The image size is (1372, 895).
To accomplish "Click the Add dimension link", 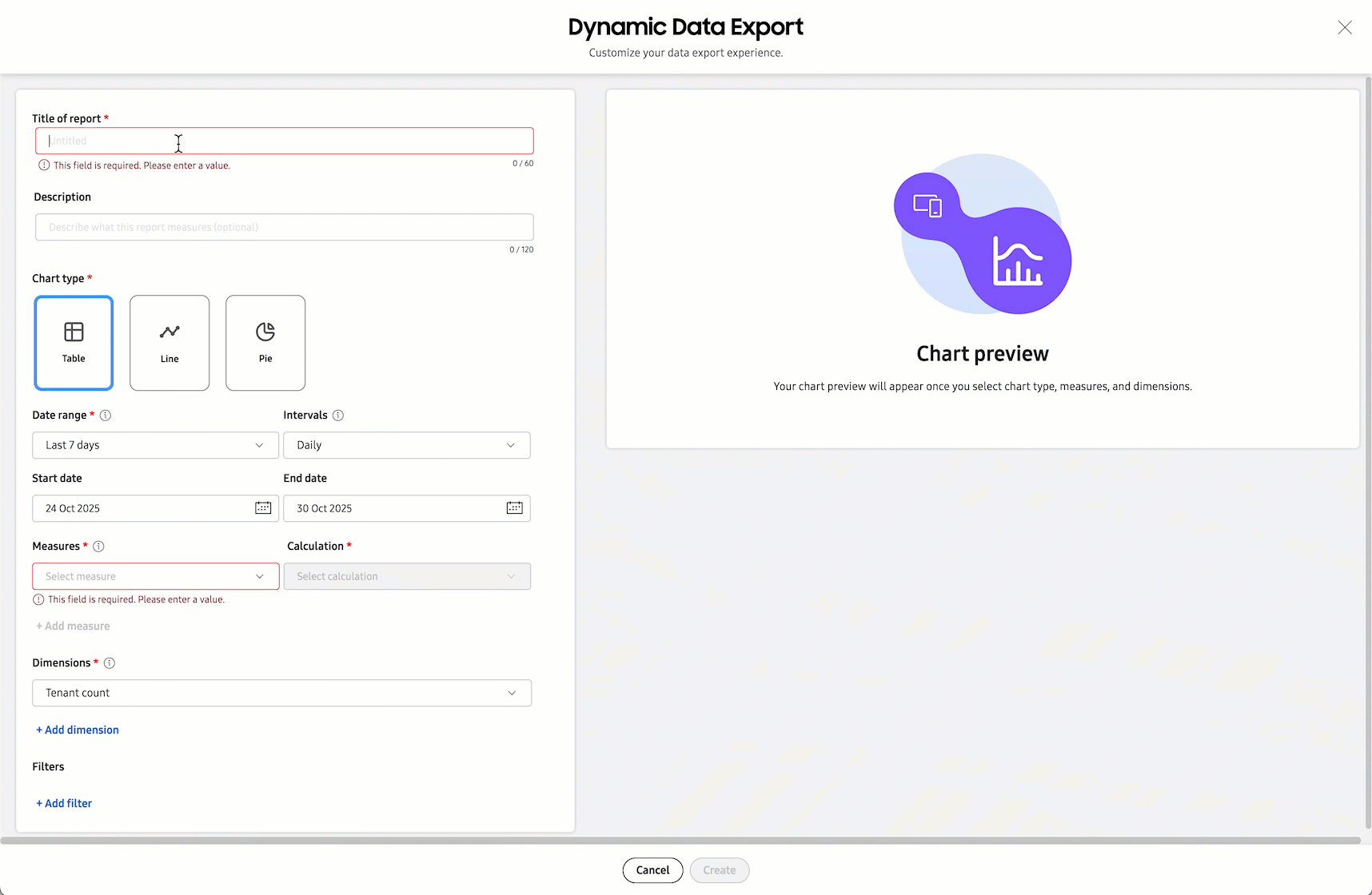I will [x=77, y=730].
